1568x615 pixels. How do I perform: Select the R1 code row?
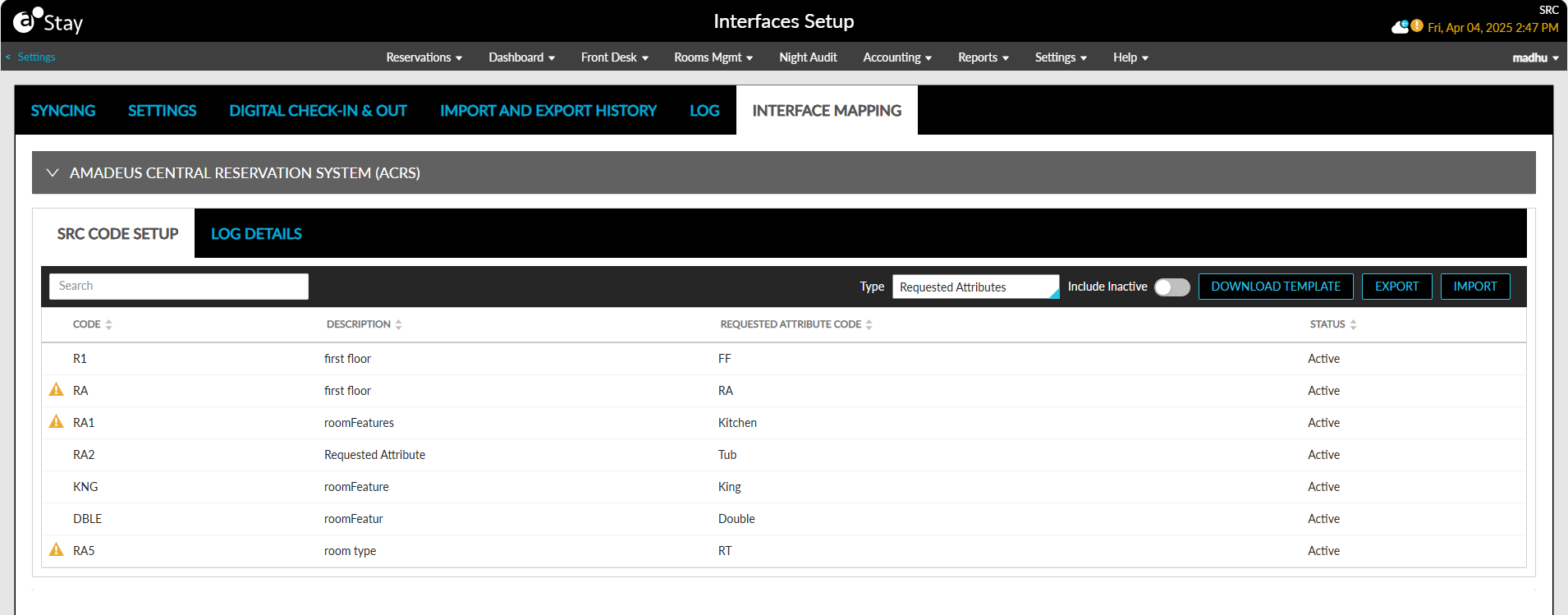(784, 359)
